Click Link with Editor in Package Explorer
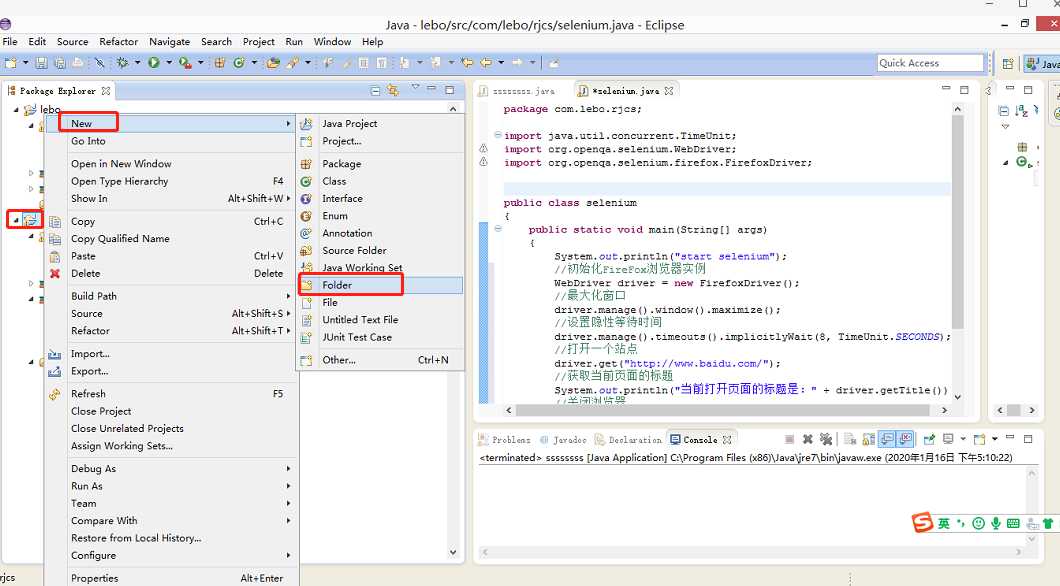 pos(393,91)
